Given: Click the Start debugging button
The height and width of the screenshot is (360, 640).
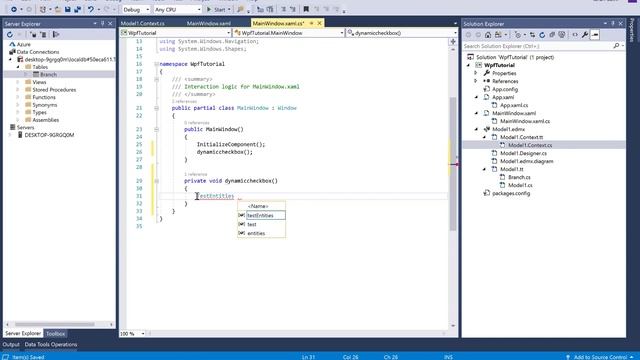Looking at the screenshot, I should pyautogui.click(x=219, y=9).
